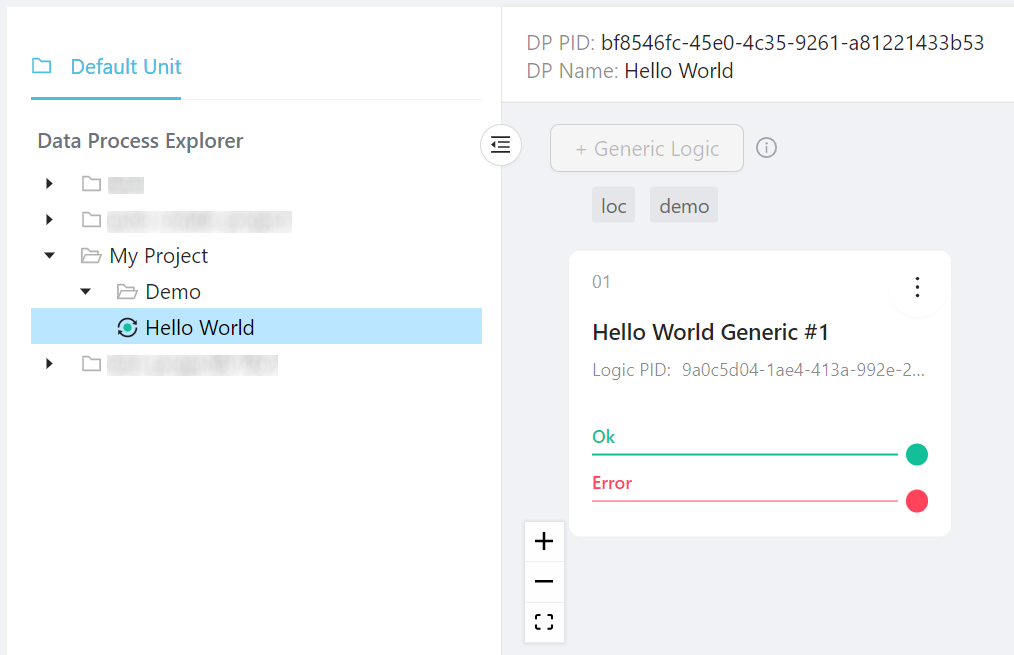The image size is (1014, 655).
Task: Open the three-dot menu on logic card
Action: (917, 288)
